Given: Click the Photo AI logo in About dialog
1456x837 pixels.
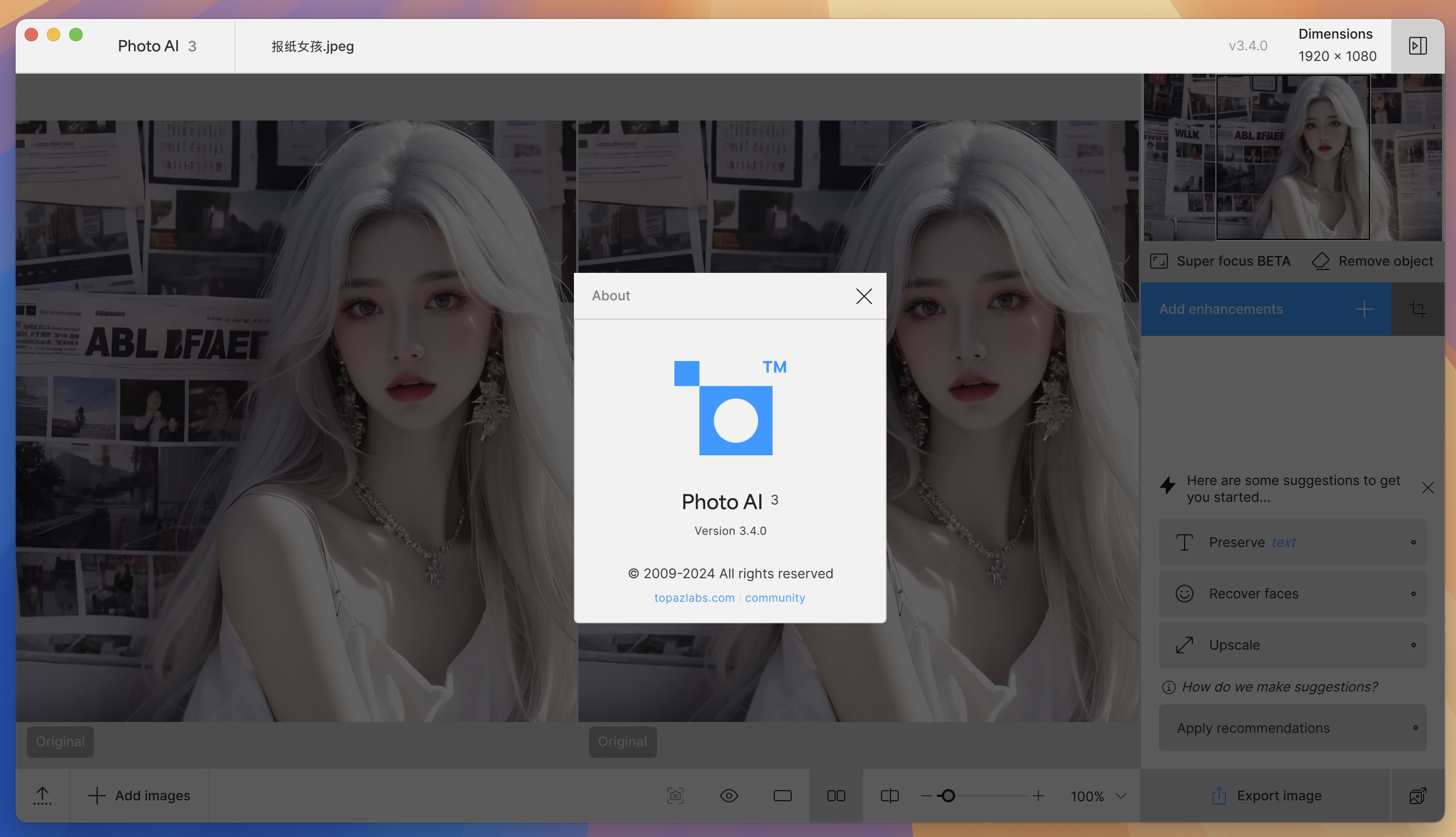Looking at the screenshot, I should click(730, 407).
